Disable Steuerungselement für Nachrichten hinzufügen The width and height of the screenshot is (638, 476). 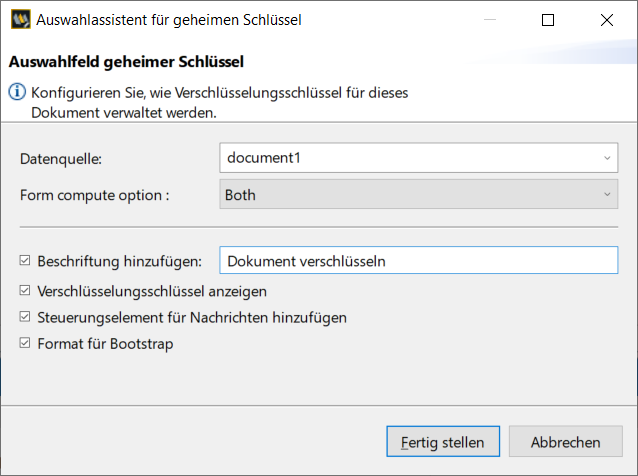(25, 317)
